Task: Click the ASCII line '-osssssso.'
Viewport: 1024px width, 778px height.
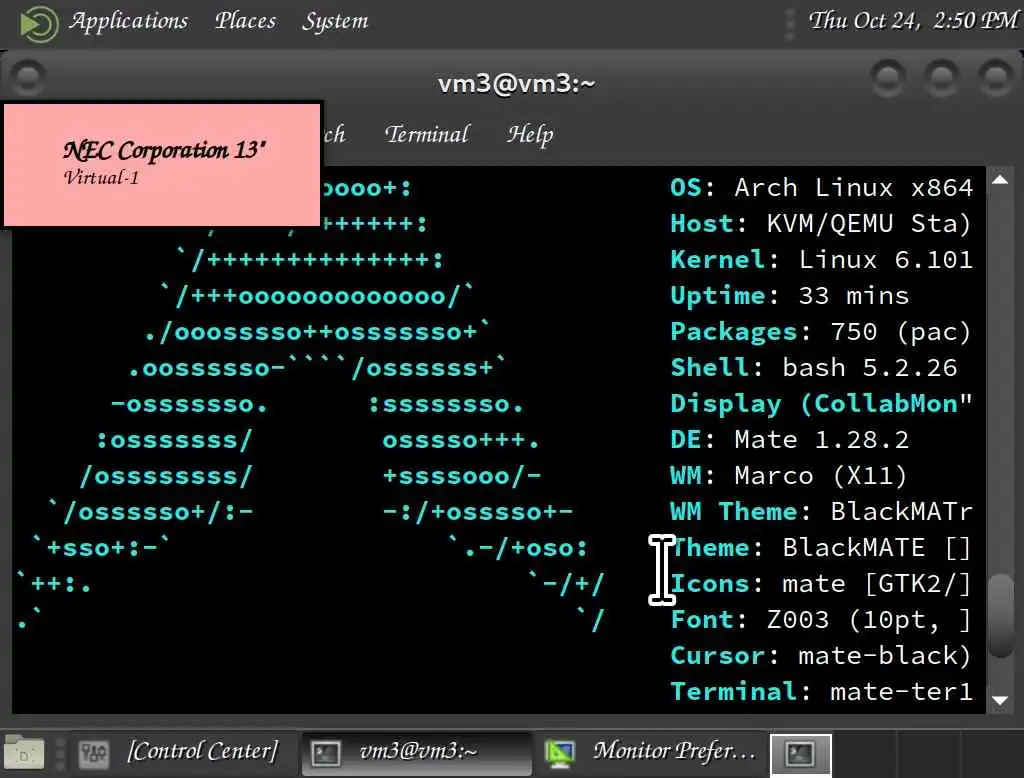Action: coord(189,404)
